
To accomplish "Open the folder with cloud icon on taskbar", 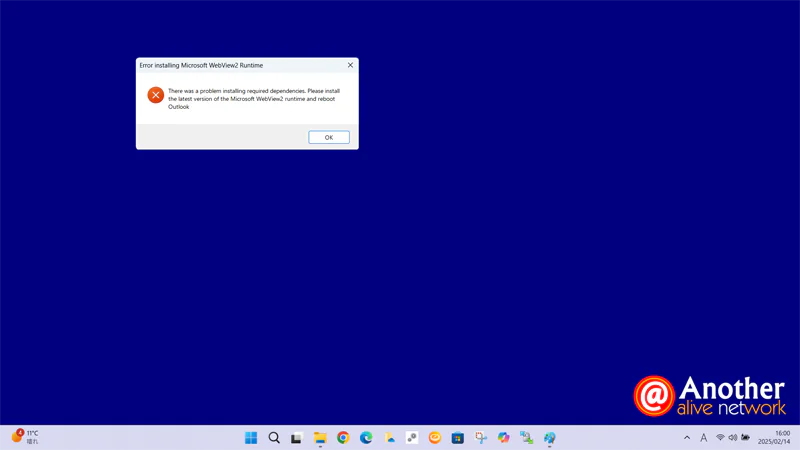I will [389, 438].
